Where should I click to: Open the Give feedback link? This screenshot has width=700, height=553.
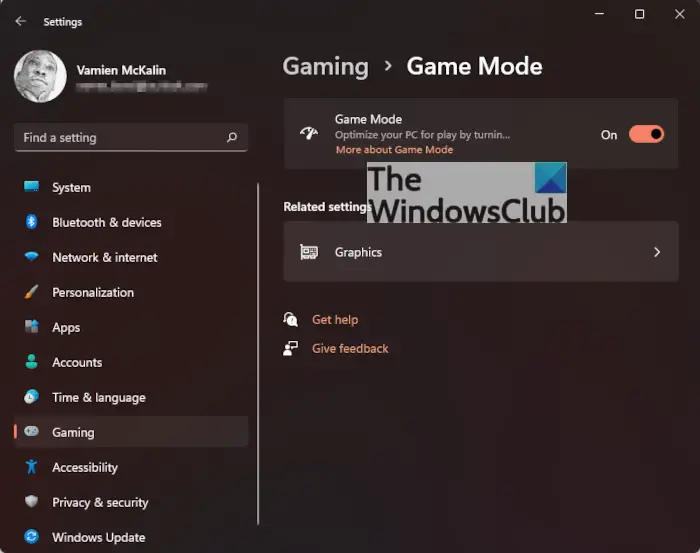tap(350, 349)
